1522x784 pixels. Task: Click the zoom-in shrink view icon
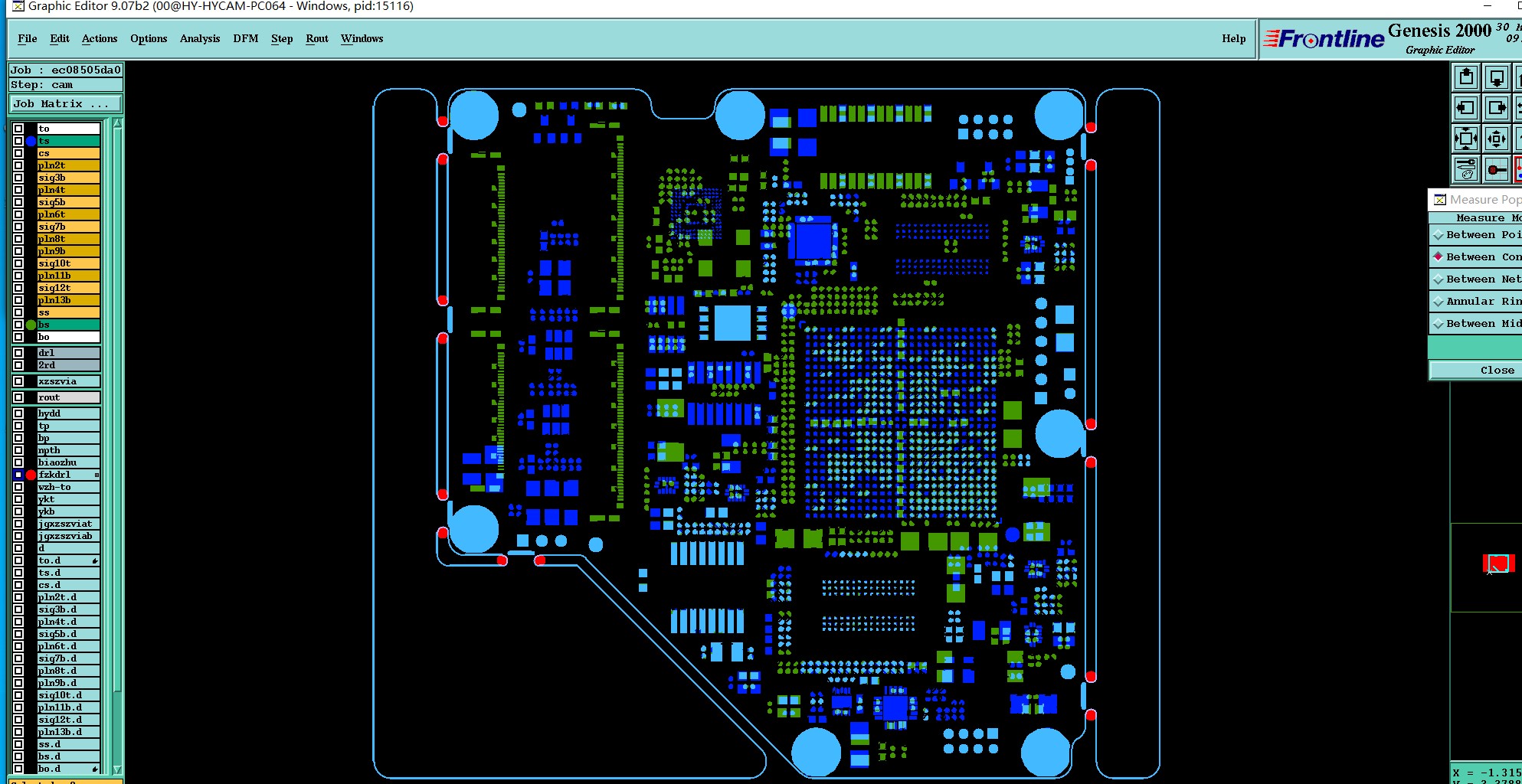coord(1496,139)
